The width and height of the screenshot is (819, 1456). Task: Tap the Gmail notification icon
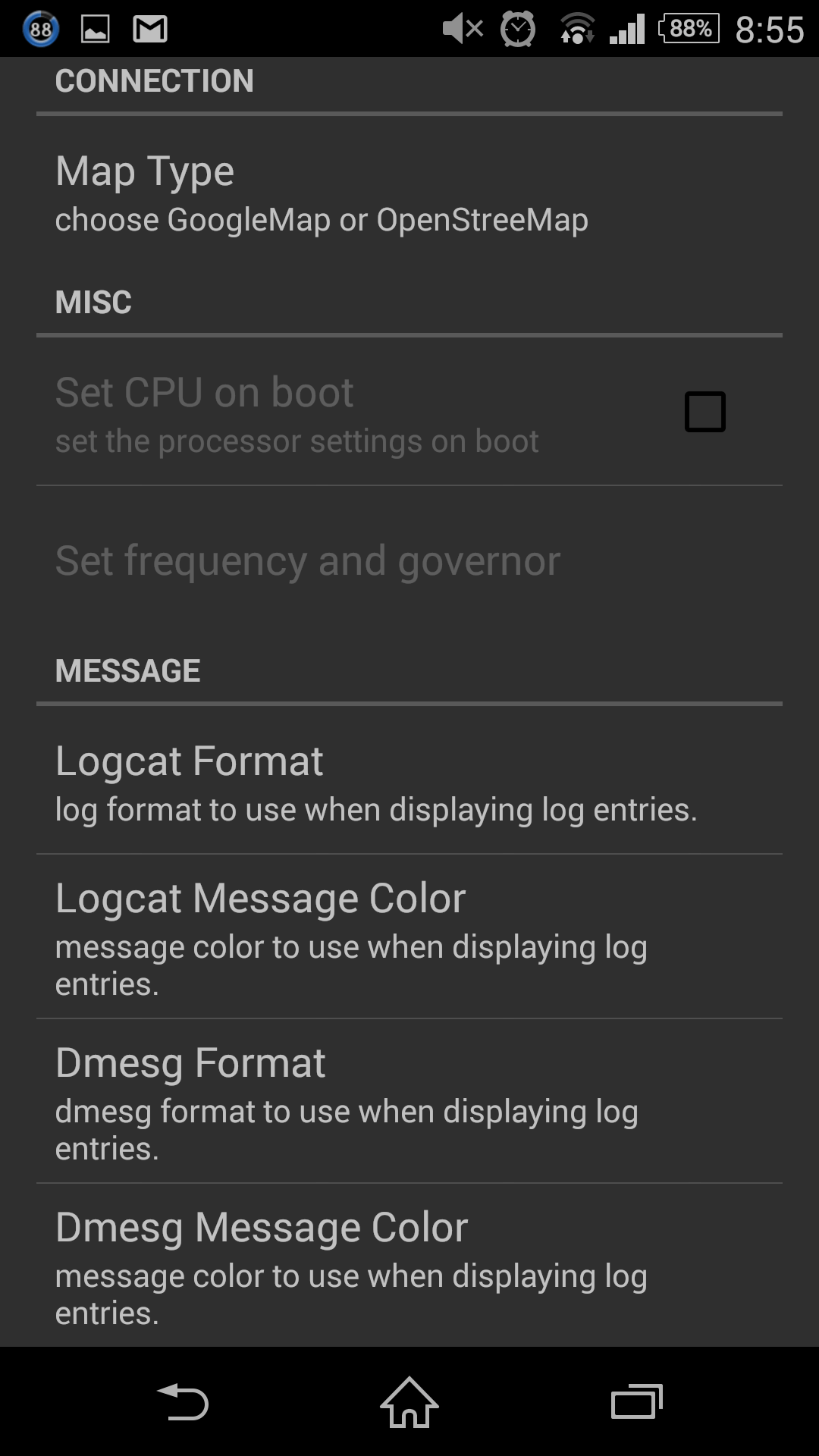(150, 30)
